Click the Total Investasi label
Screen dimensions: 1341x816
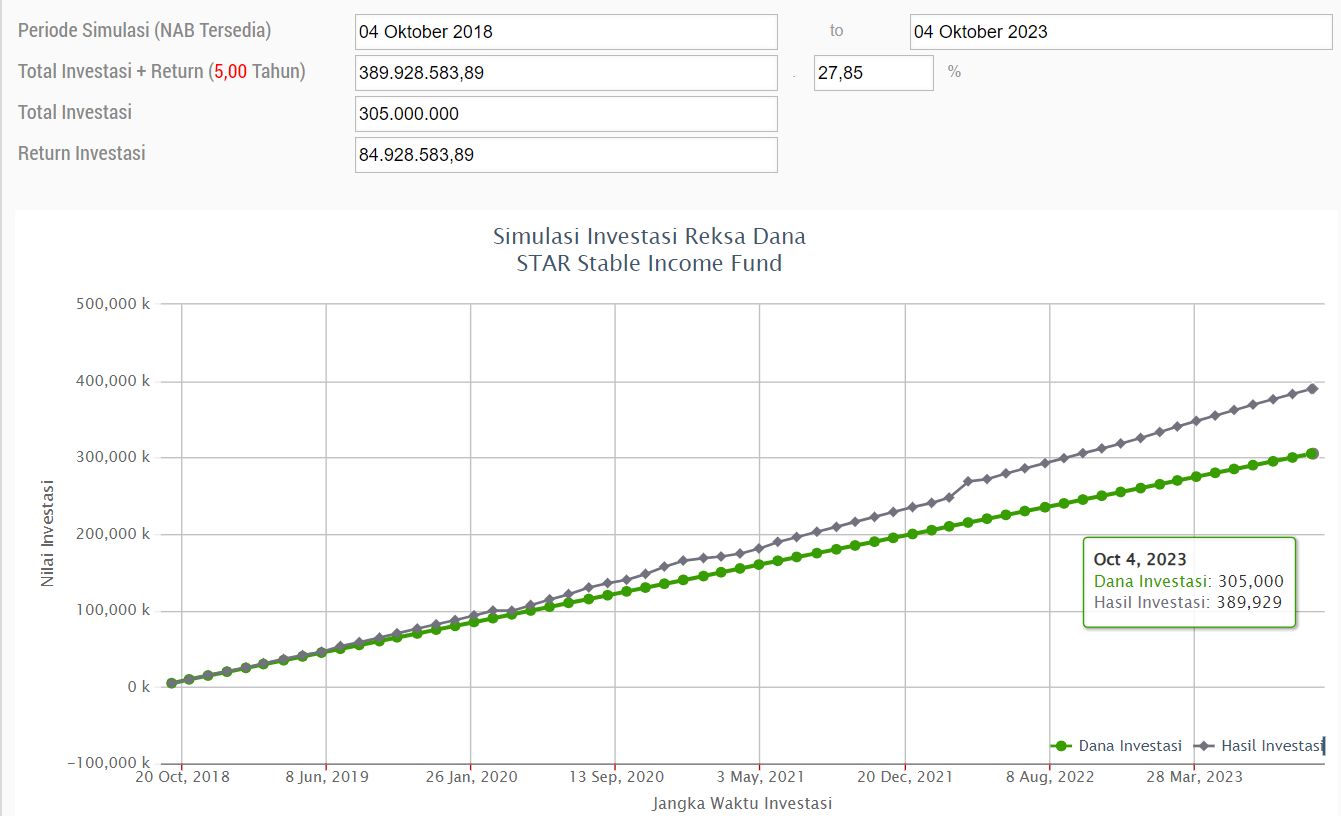(x=75, y=112)
